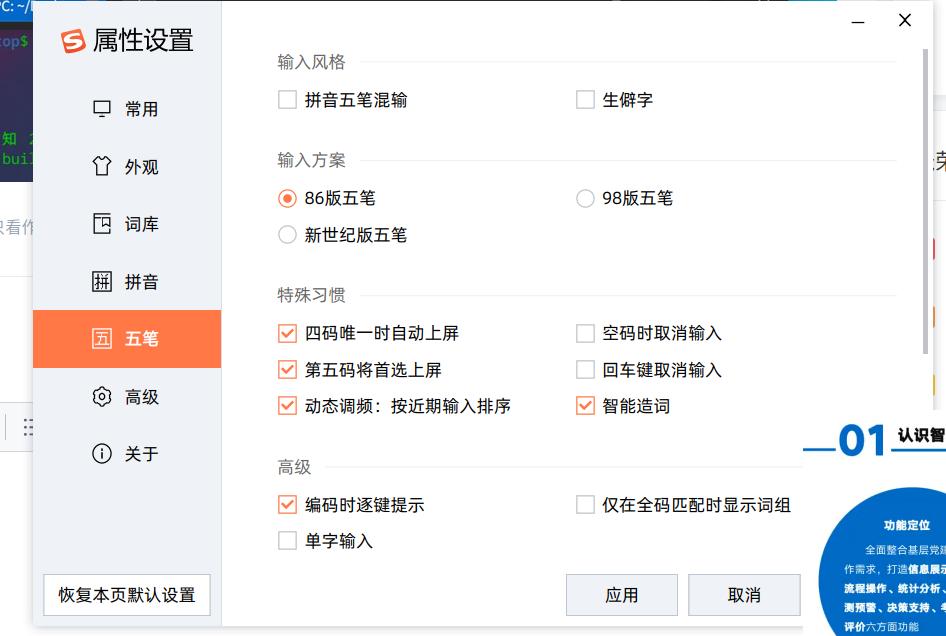Open 高级 settings via the gear icon
Viewport: 946px width, 636px height.
tap(101, 396)
